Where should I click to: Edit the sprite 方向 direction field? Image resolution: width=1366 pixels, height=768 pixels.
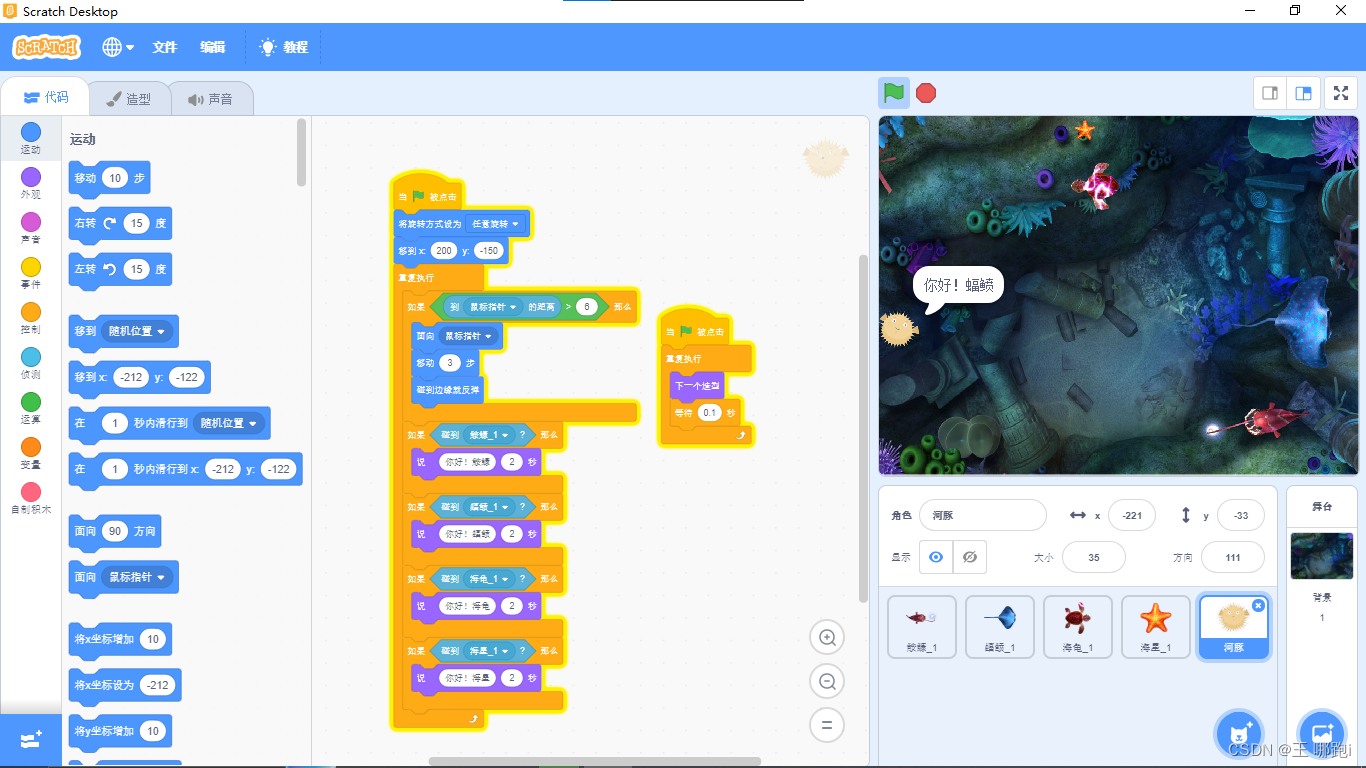point(1233,557)
